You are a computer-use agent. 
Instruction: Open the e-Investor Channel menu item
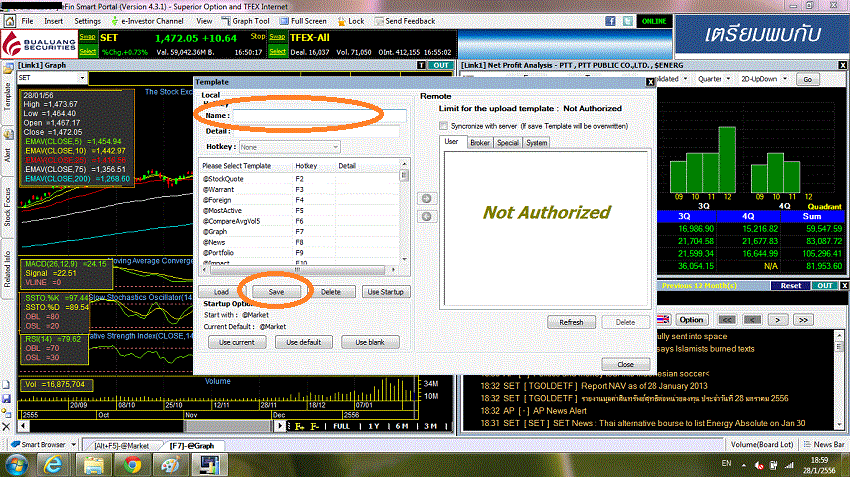coord(147,21)
